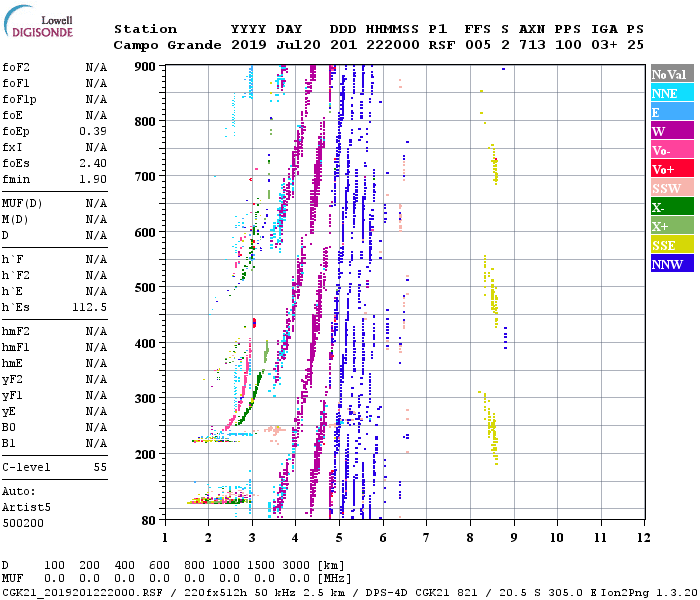Select the SSE yellow legend swatch
This screenshot has height=600, width=700.
(x=672, y=245)
